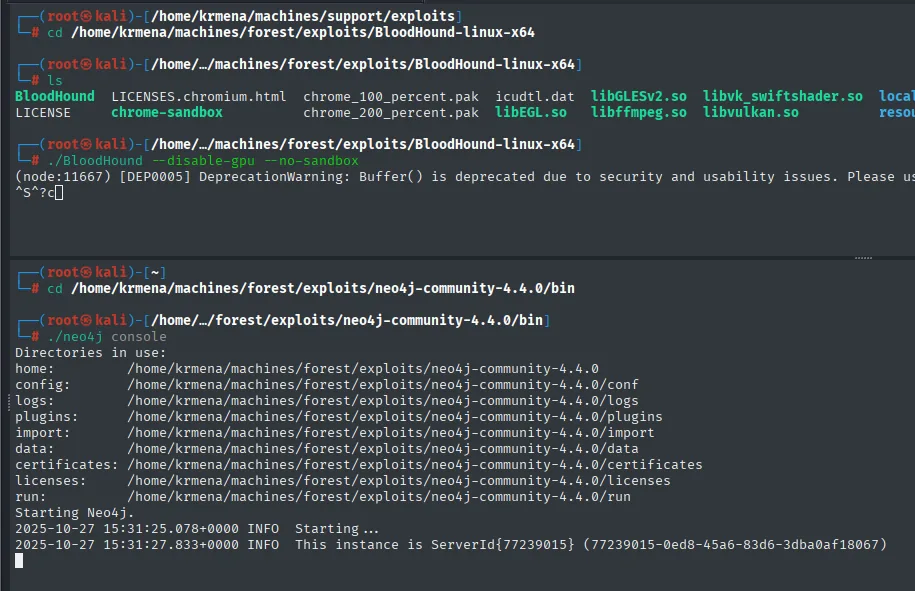Select chrome_100_percent.pak in listing
Image resolution: width=915 pixels, height=591 pixels.
390,96
